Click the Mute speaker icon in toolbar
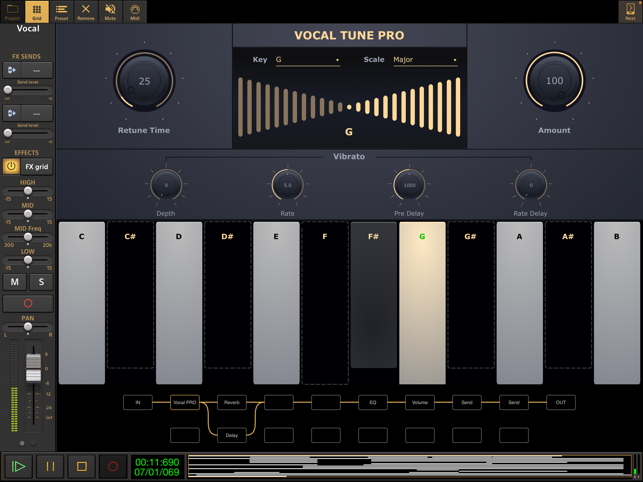The height and width of the screenshot is (482, 643). (x=110, y=11)
